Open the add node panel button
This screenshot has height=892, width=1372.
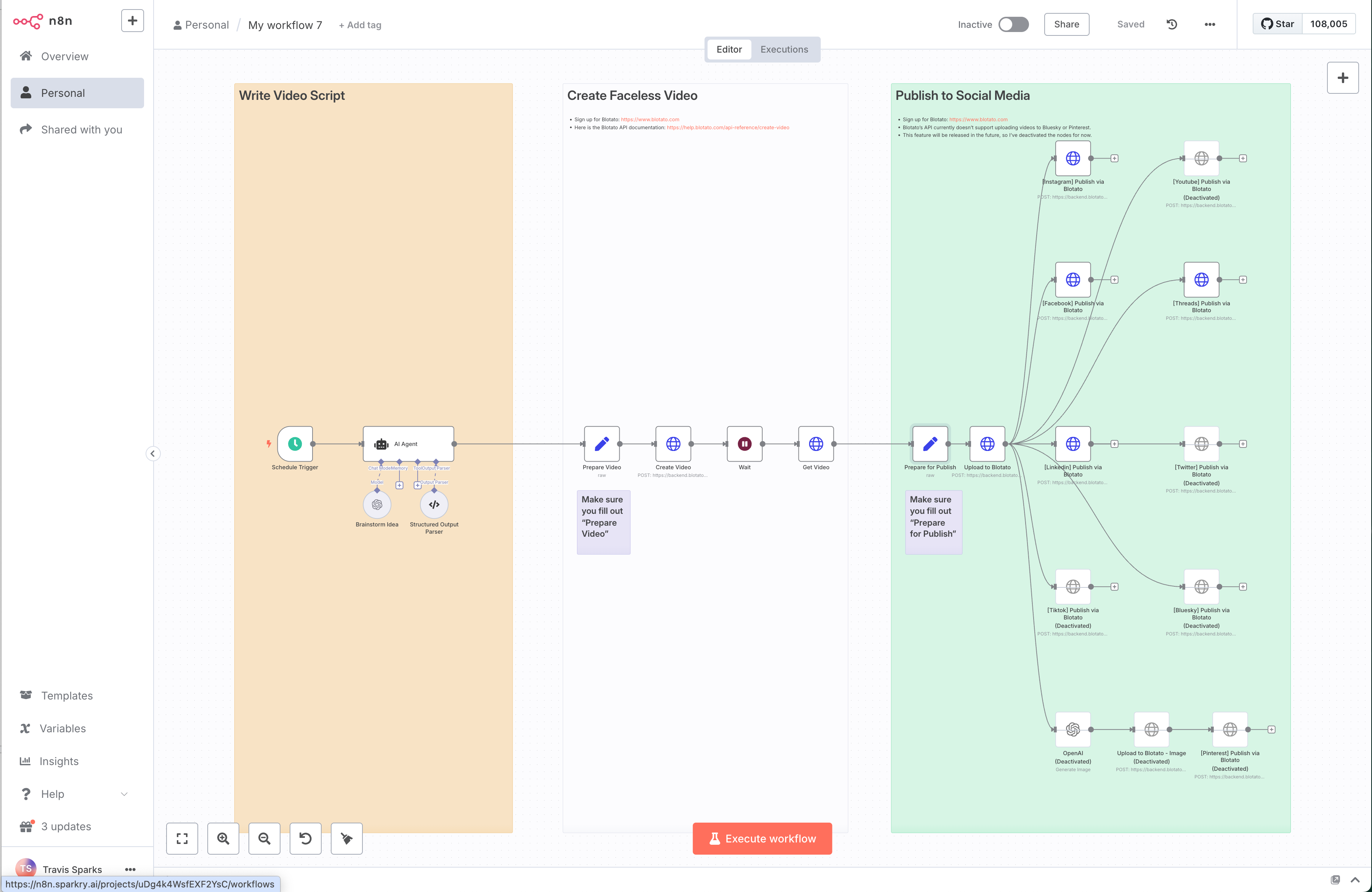tap(1343, 78)
